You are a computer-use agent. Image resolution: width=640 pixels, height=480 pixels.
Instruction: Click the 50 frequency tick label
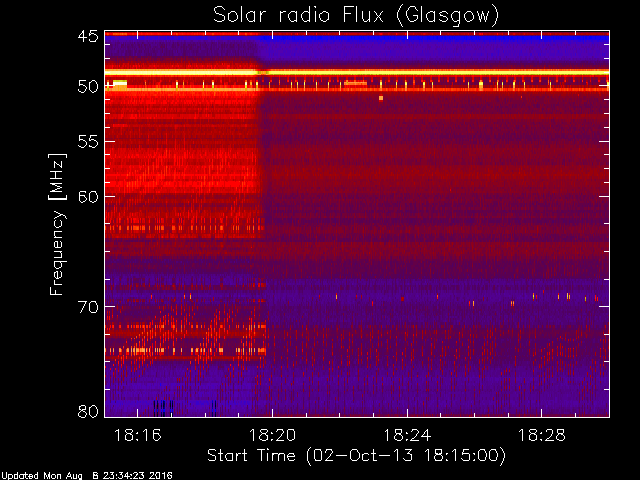click(x=88, y=87)
